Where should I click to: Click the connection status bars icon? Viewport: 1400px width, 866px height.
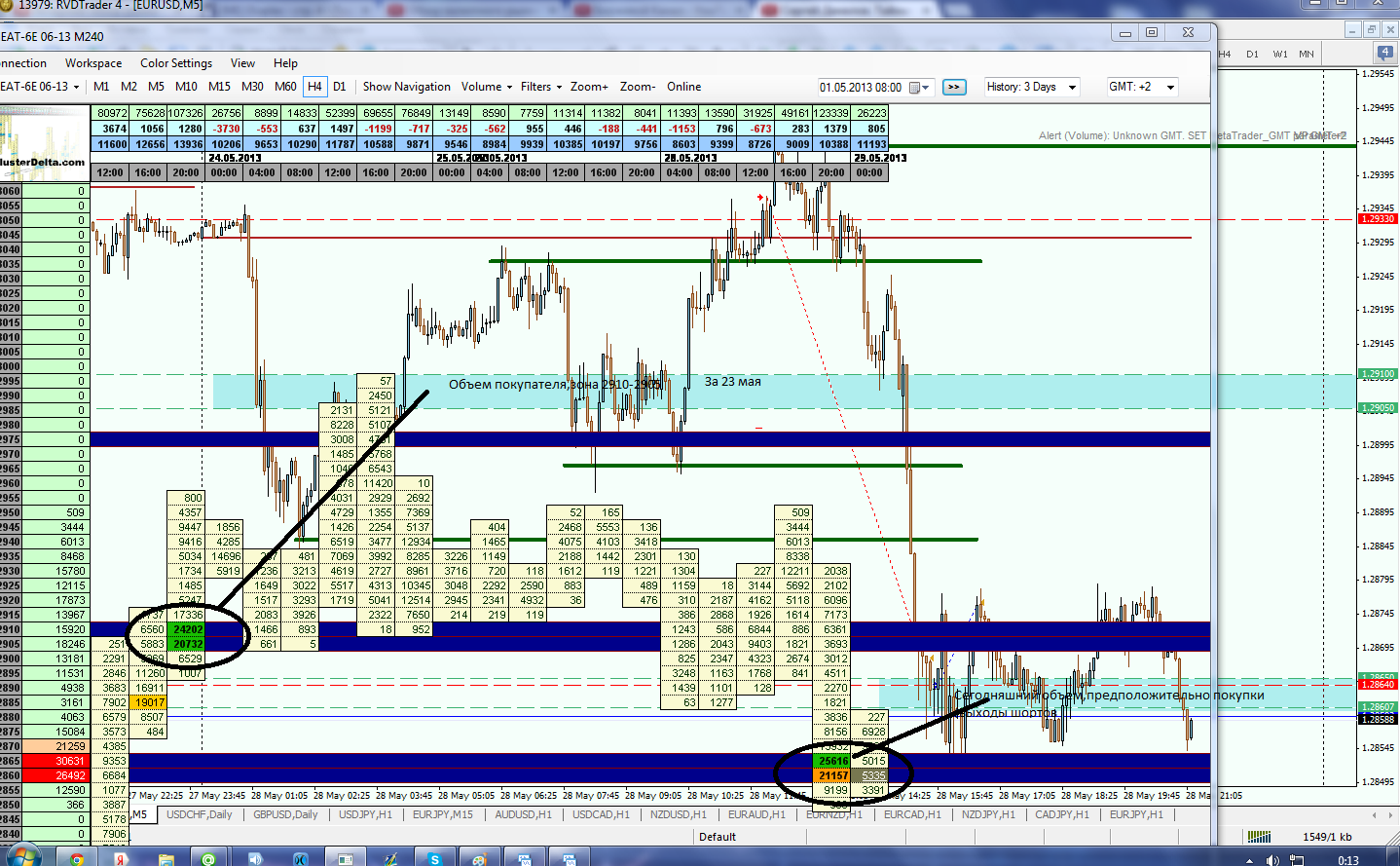(x=1260, y=837)
